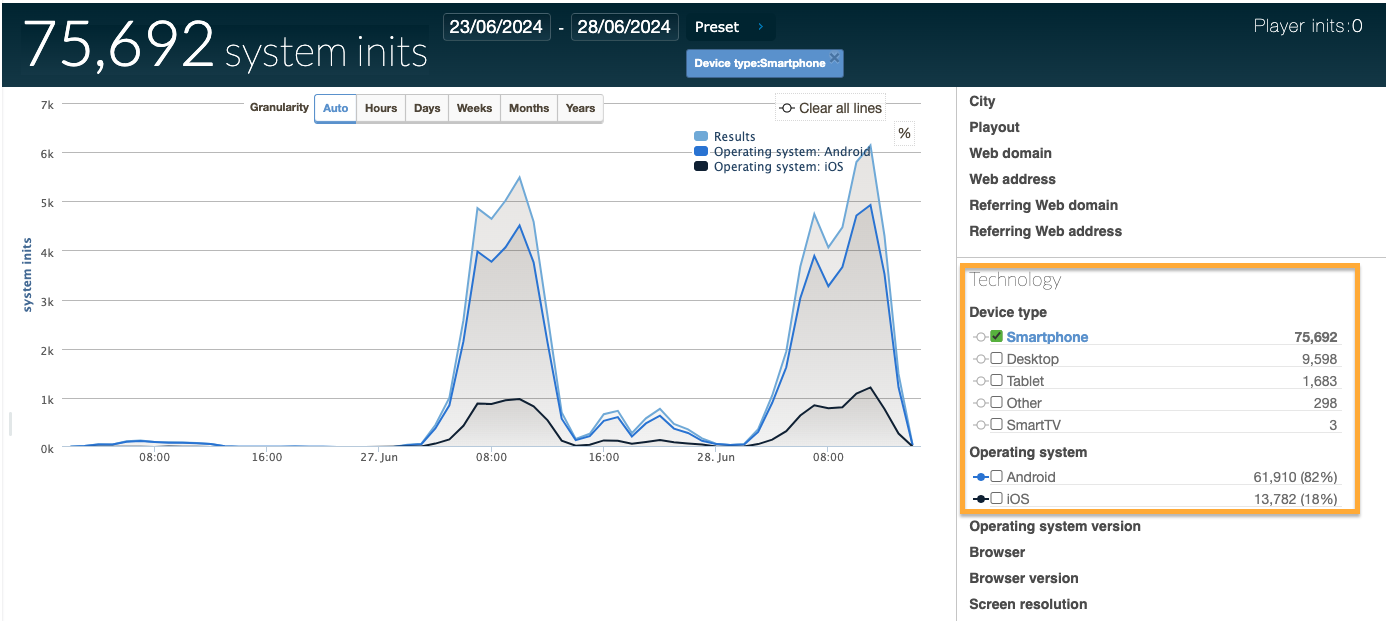Image resolution: width=1386 pixels, height=621 pixels.
Task: Click the Smartphone device type label
Action: (x=1047, y=337)
